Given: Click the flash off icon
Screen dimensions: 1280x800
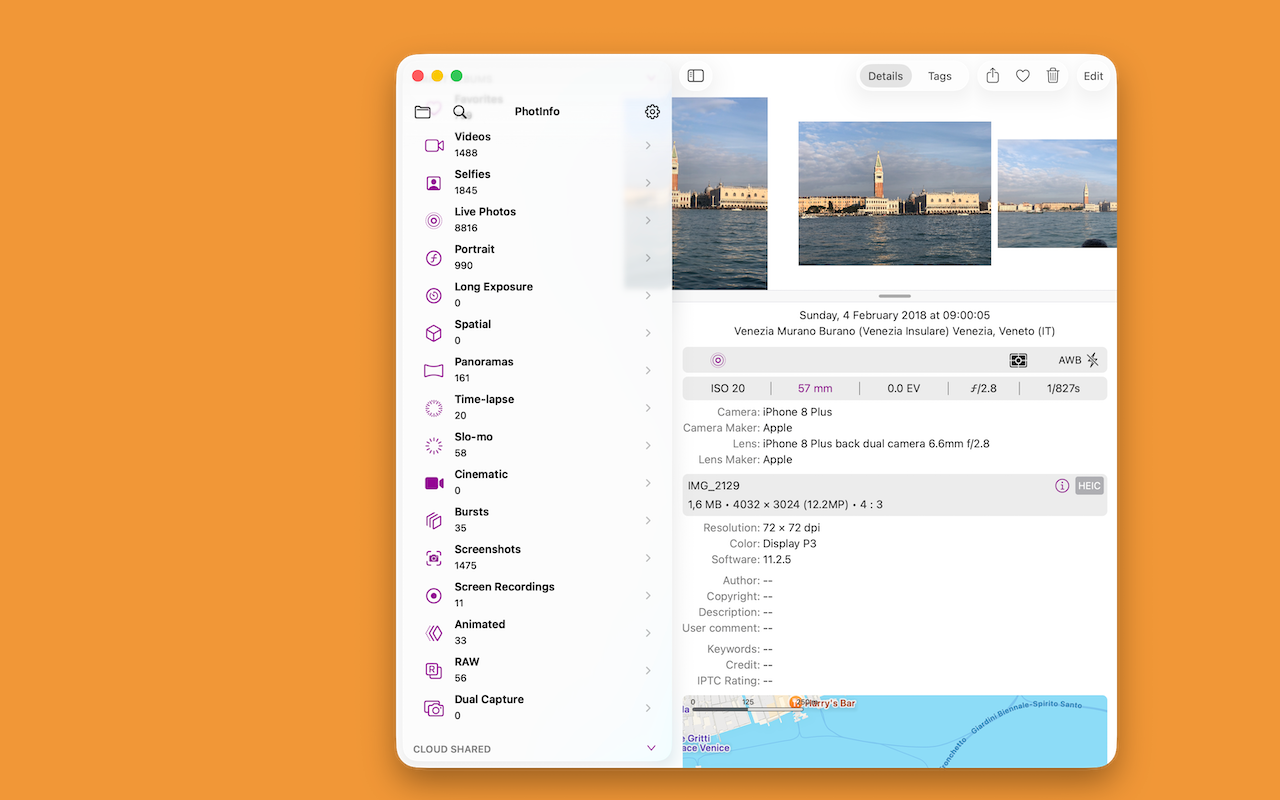Looking at the screenshot, I should tap(1092, 360).
